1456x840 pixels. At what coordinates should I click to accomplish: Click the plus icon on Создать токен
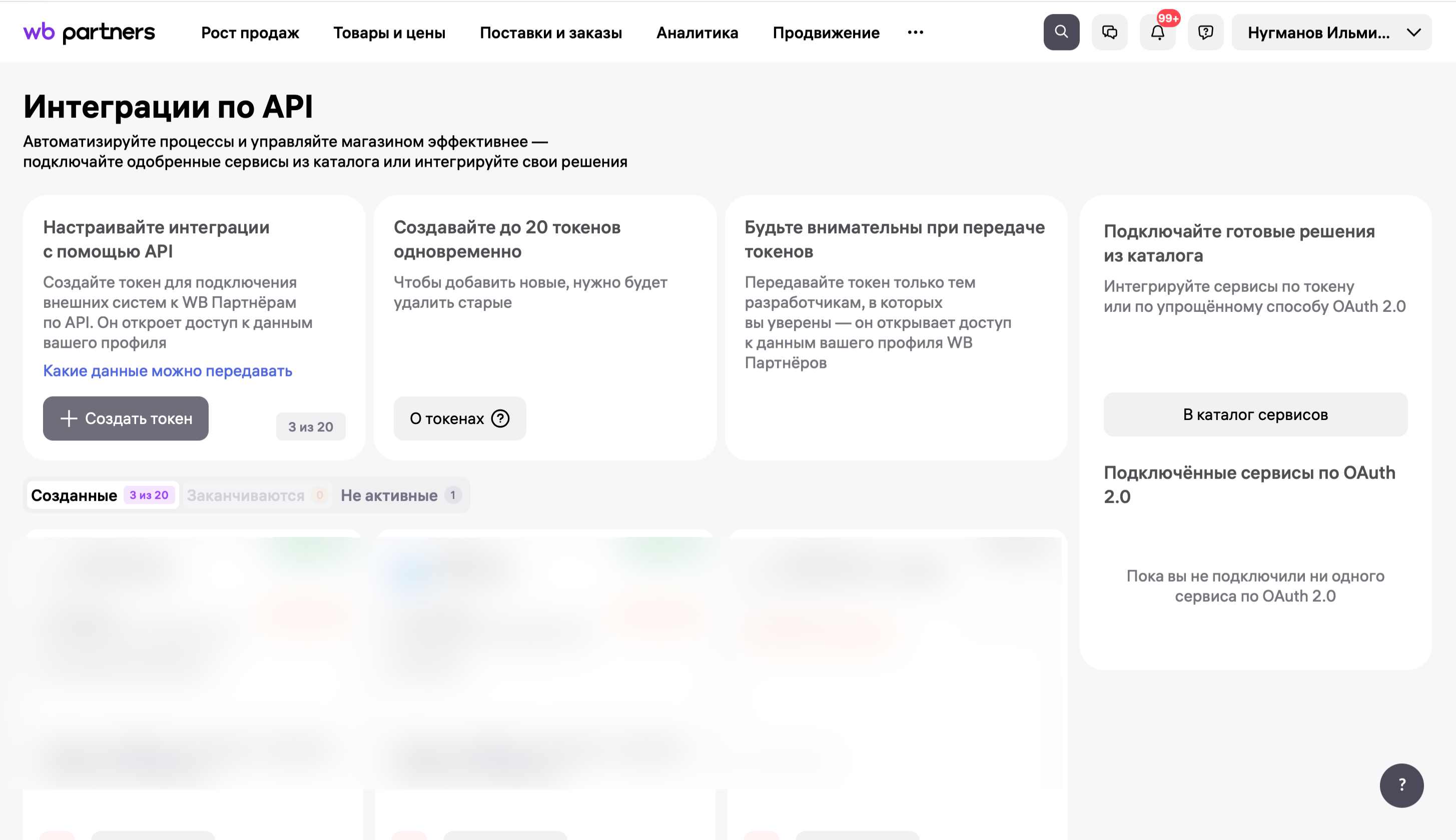[x=69, y=418]
